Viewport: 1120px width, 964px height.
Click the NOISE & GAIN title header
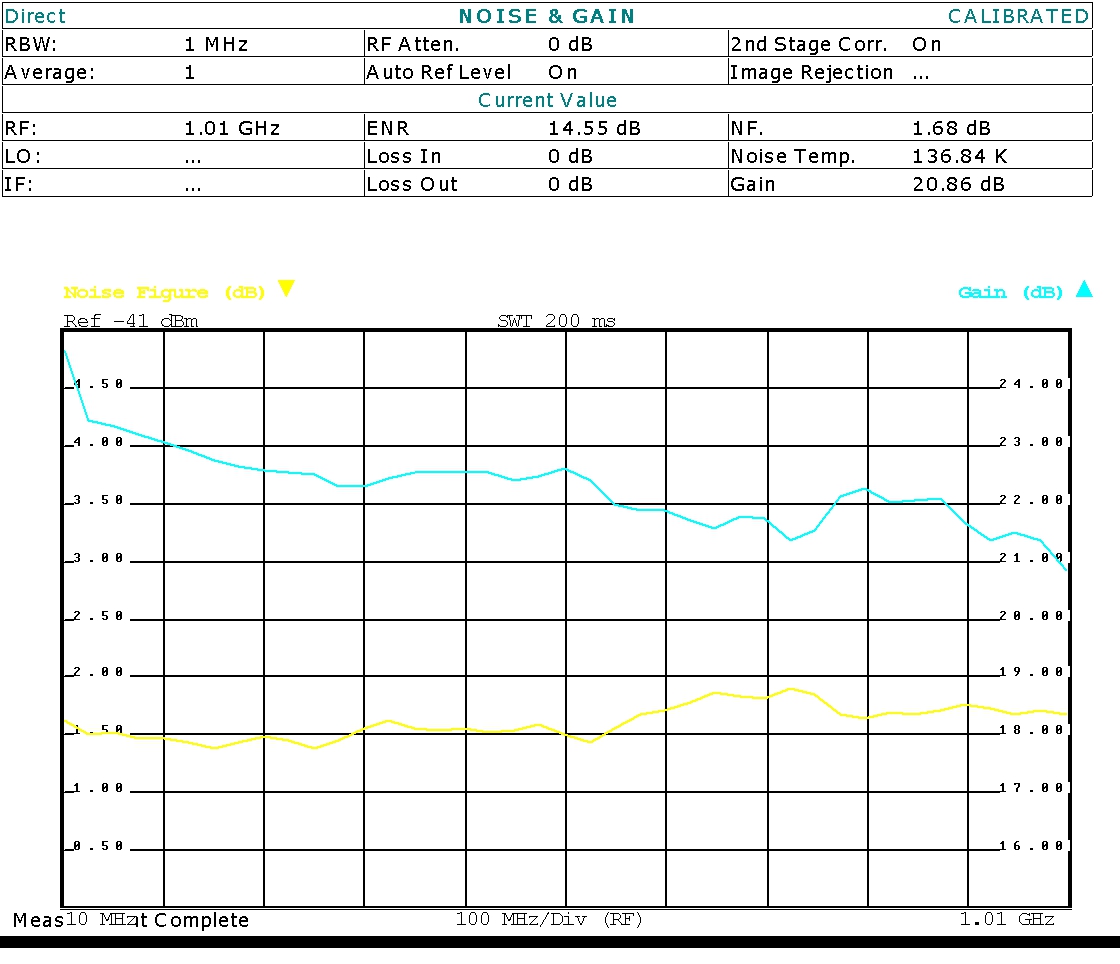pyautogui.click(x=547, y=16)
